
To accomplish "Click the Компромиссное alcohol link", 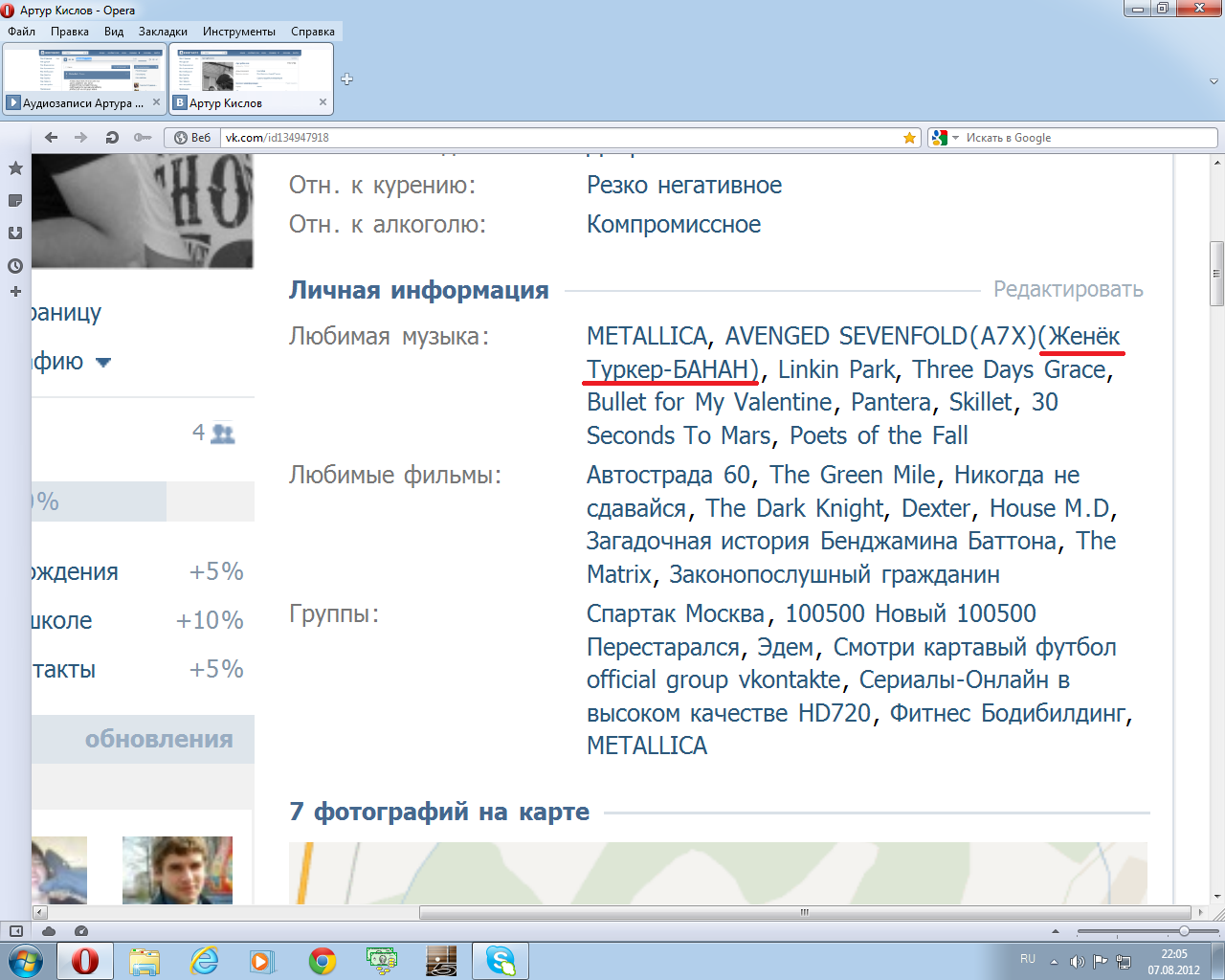I will coord(674,224).
